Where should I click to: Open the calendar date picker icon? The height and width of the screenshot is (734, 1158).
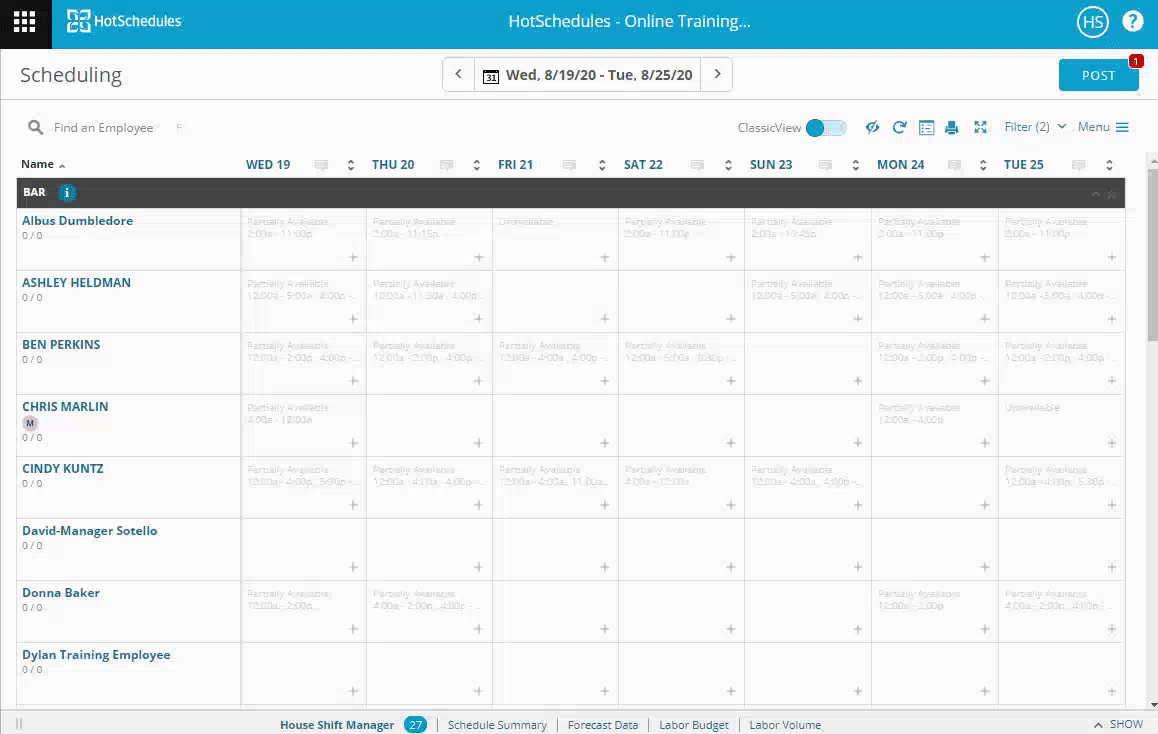click(490, 76)
